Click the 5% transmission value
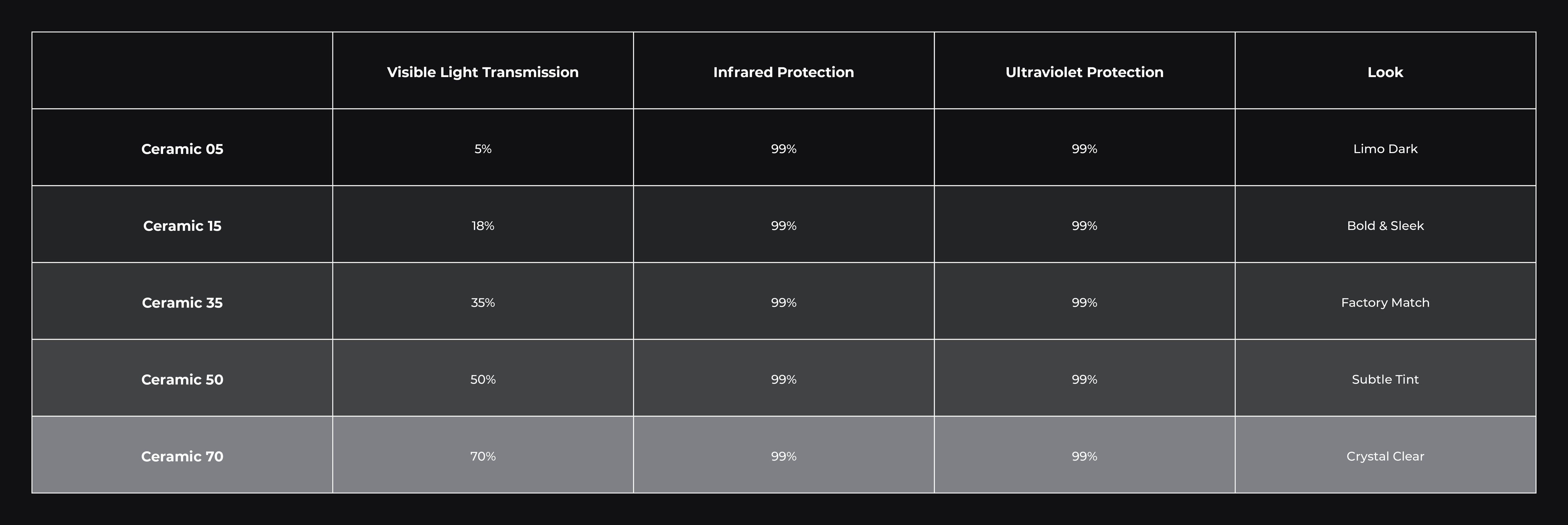 pyautogui.click(x=483, y=148)
